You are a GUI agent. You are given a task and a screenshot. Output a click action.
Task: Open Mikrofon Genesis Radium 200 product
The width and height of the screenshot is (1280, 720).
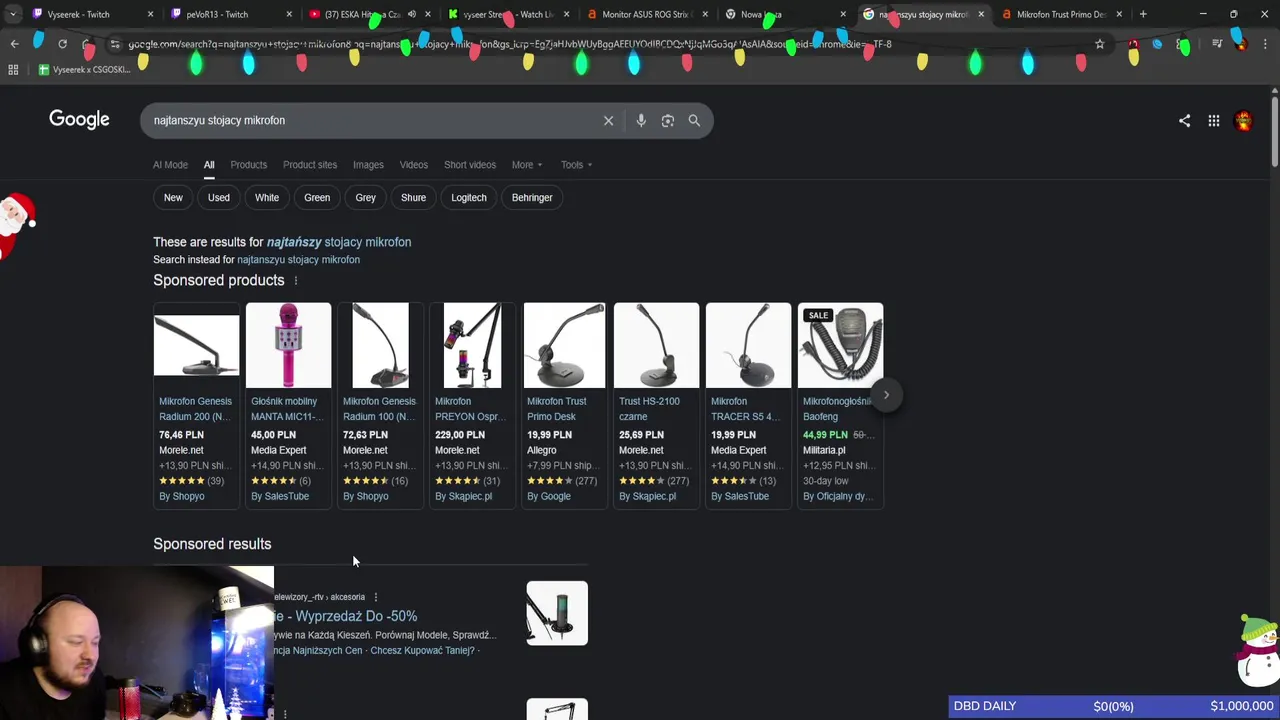click(196, 408)
